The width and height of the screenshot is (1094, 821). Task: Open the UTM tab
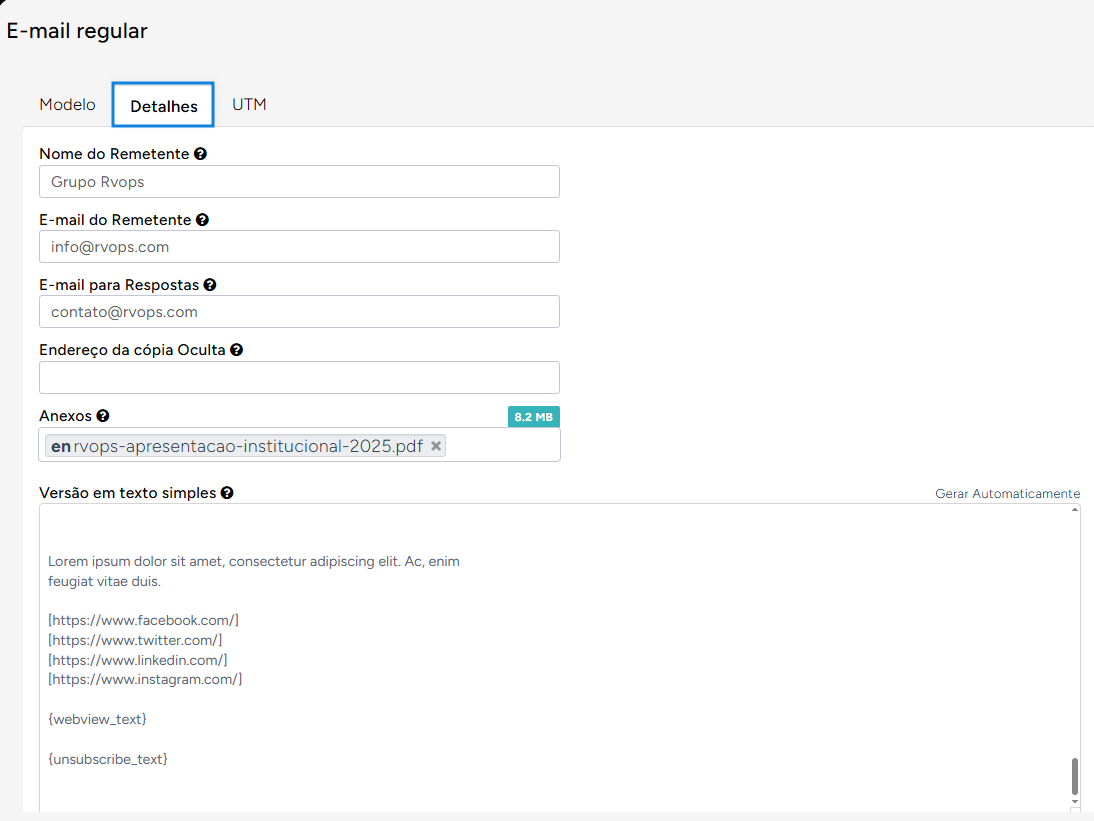pyautogui.click(x=249, y=105)
